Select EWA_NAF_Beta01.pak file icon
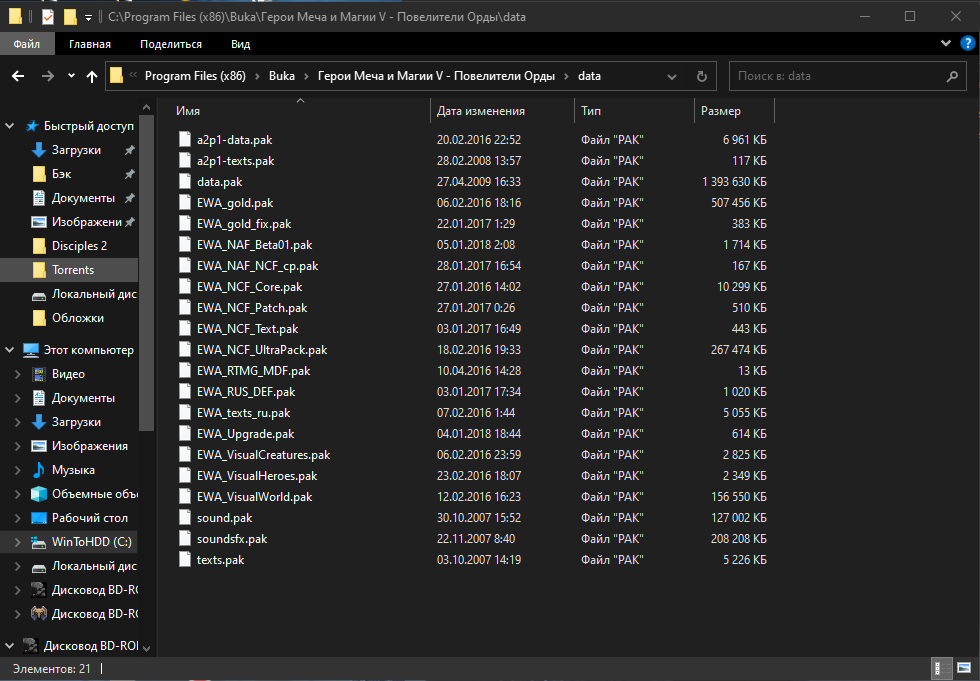Screen dimensions: 980x681 pyautogui.click(x=185, y=244)
